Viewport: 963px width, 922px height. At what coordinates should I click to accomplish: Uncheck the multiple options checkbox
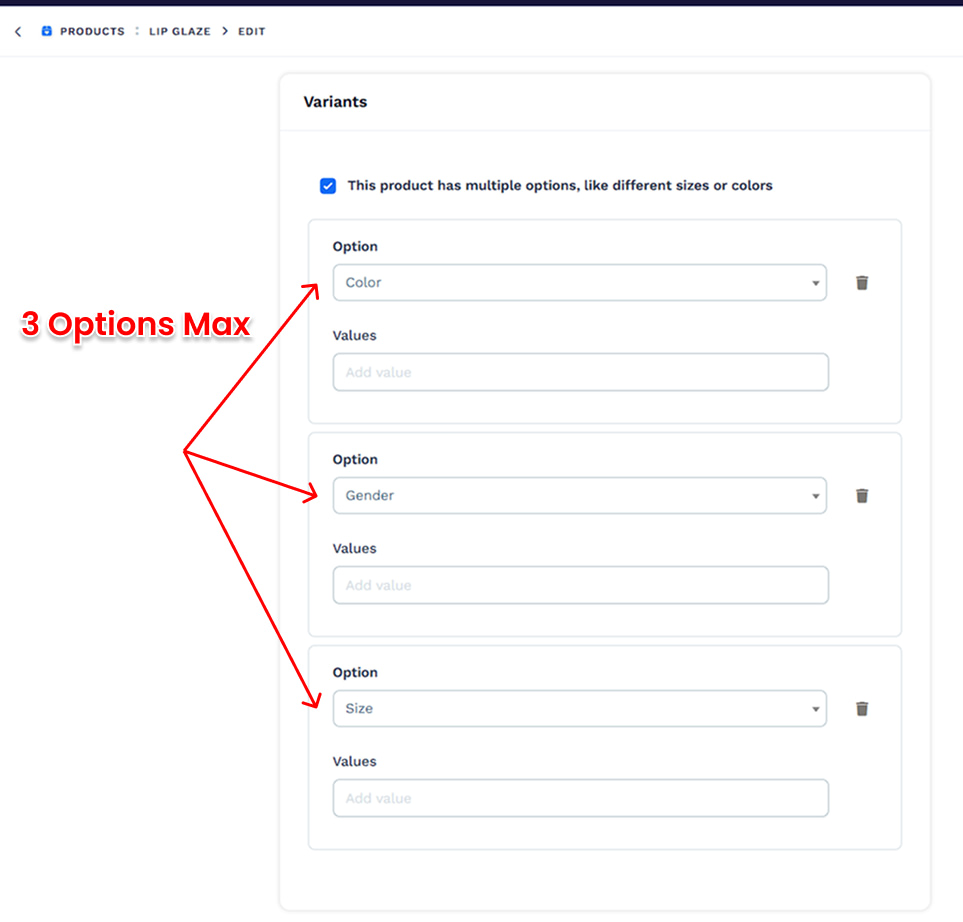(x=328, y=186)
